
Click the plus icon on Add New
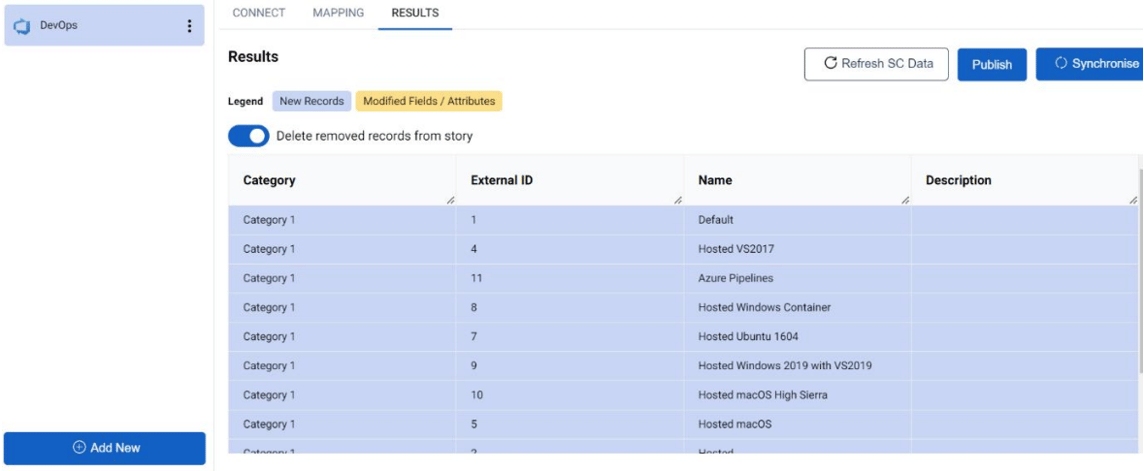[80, 448]
